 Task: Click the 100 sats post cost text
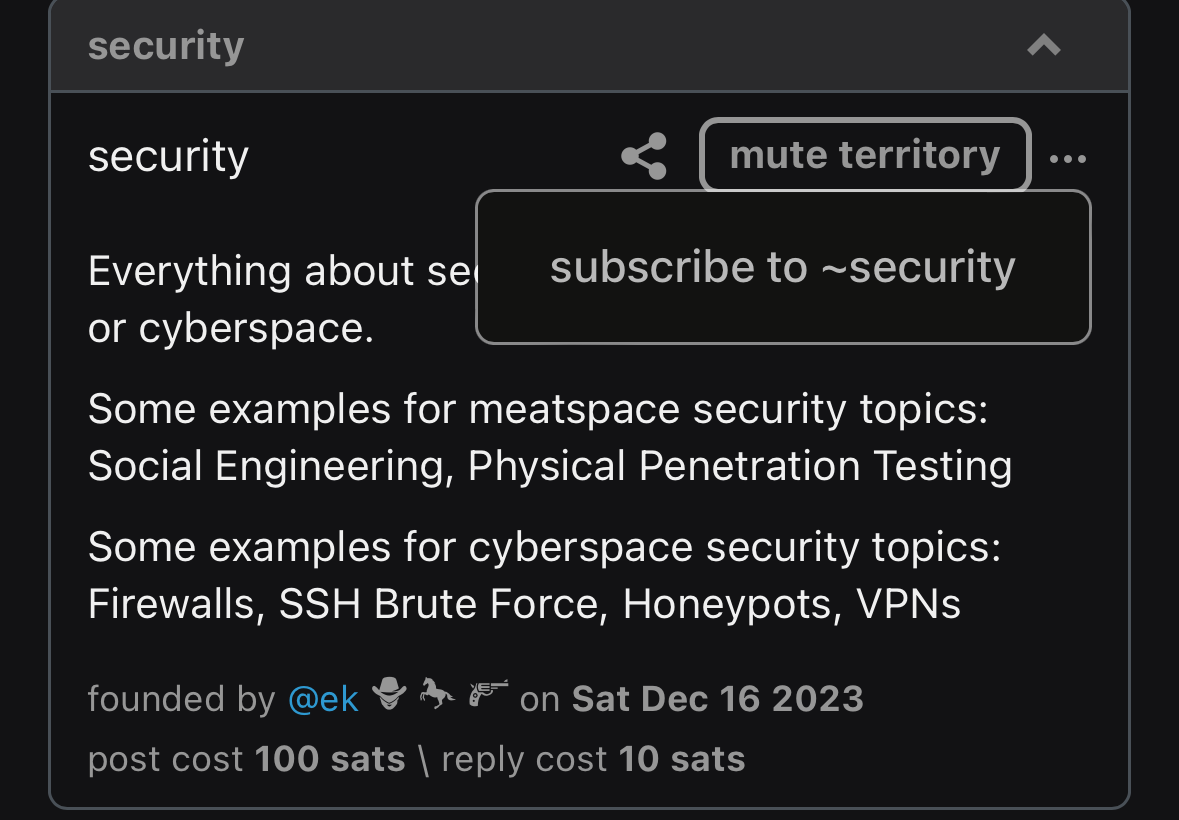(330, 759)
